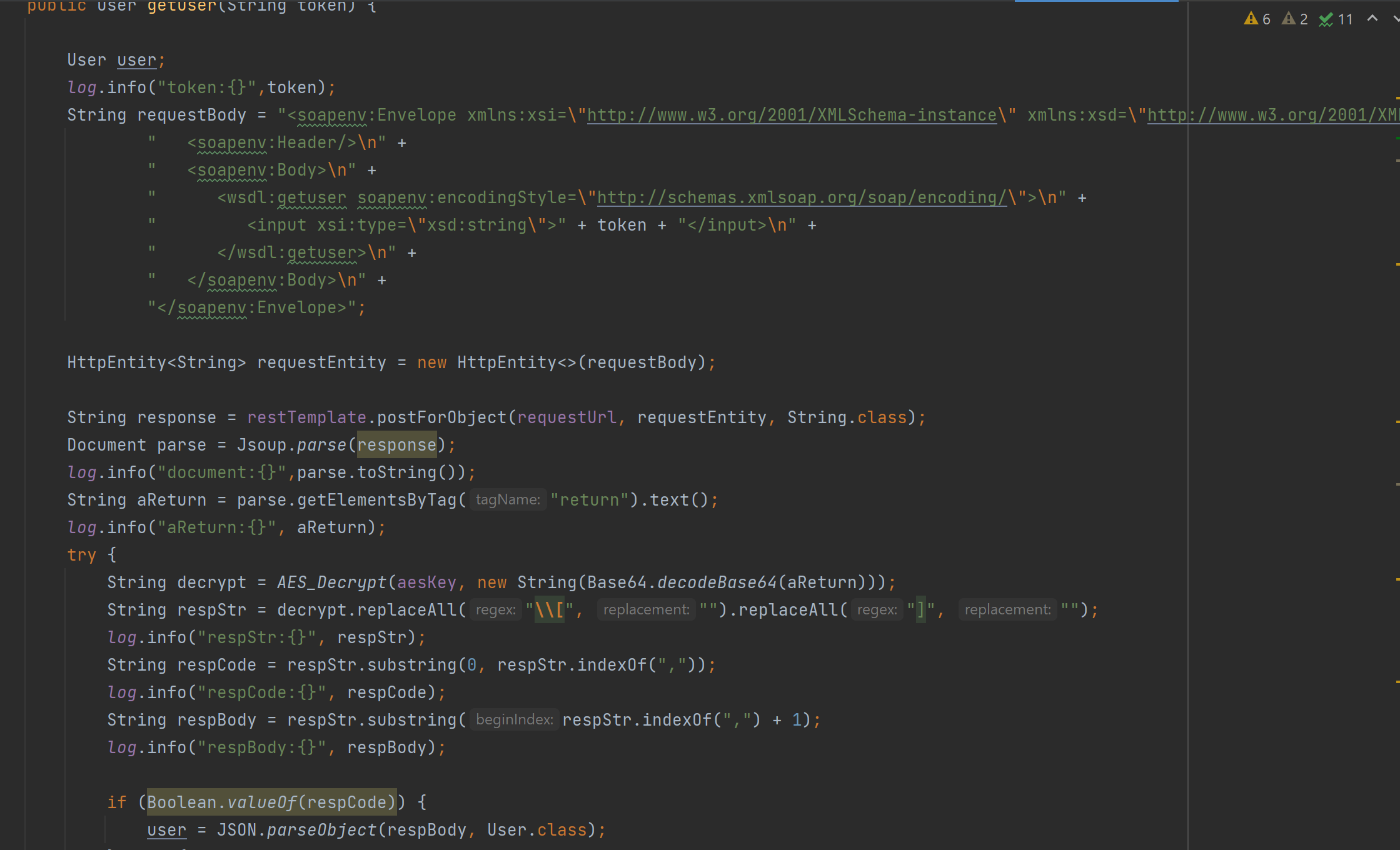Click the "respStr:{}" log string
Screen dimensions: 1400x850
pyautogui.click(x=257, y=637)
